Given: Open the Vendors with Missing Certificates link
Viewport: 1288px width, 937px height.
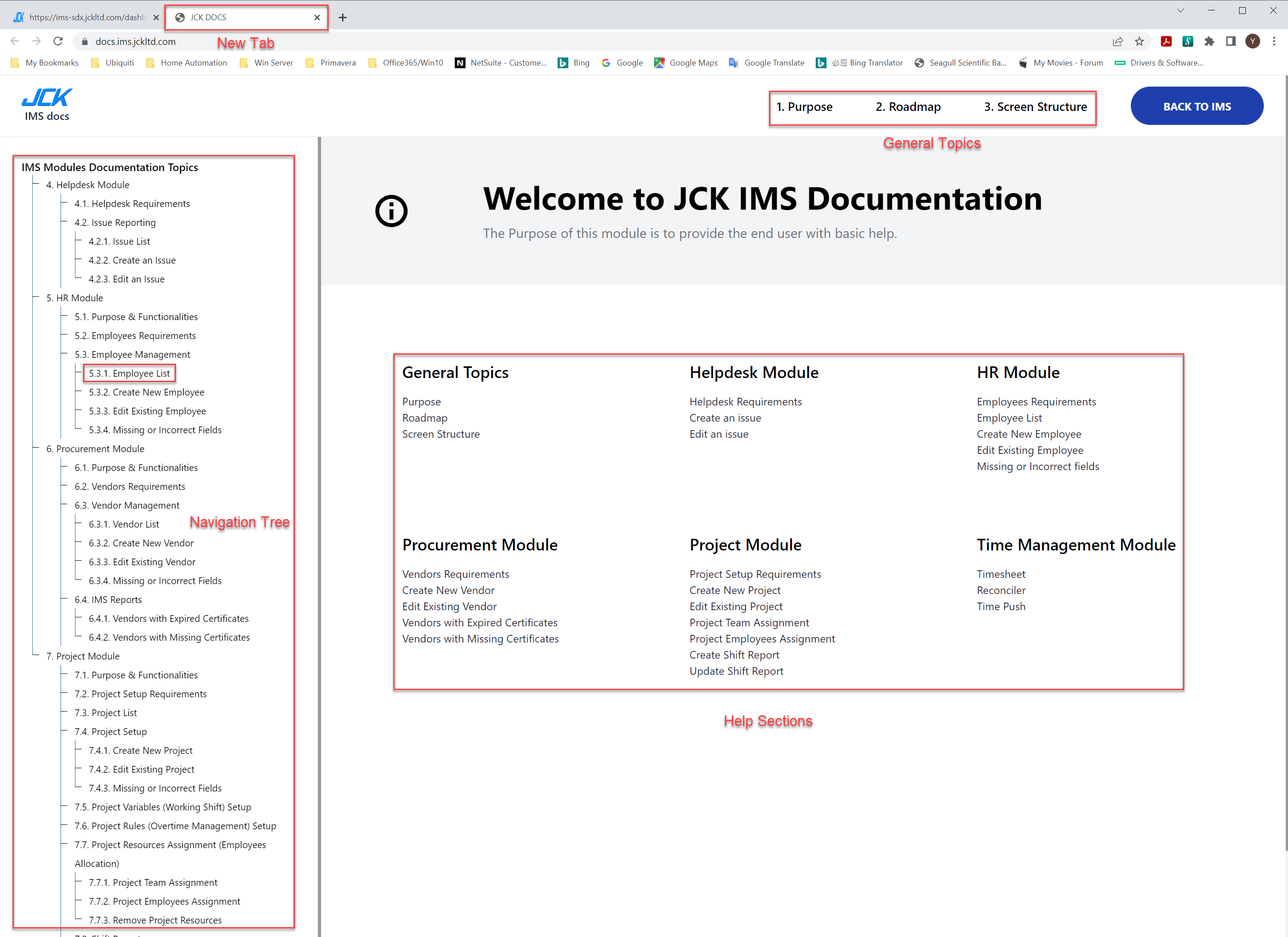Looking at the screenshot, I should [480, 639].
